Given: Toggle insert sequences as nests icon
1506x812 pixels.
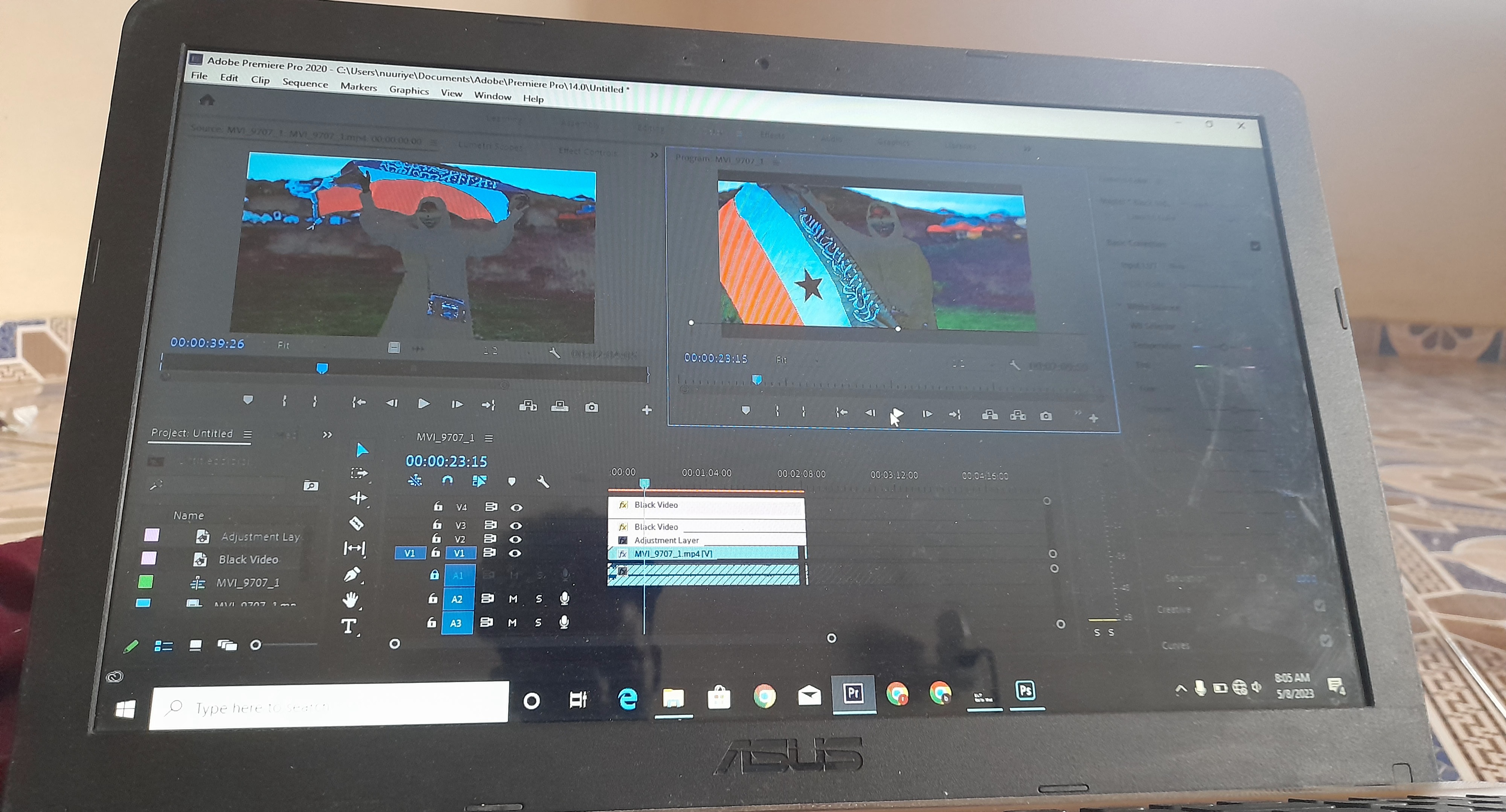Looking at the screenshot, I should click(415, 480).
